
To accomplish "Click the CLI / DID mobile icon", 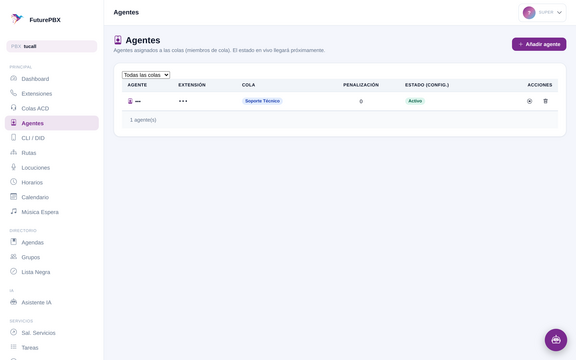I will point(14,137).
